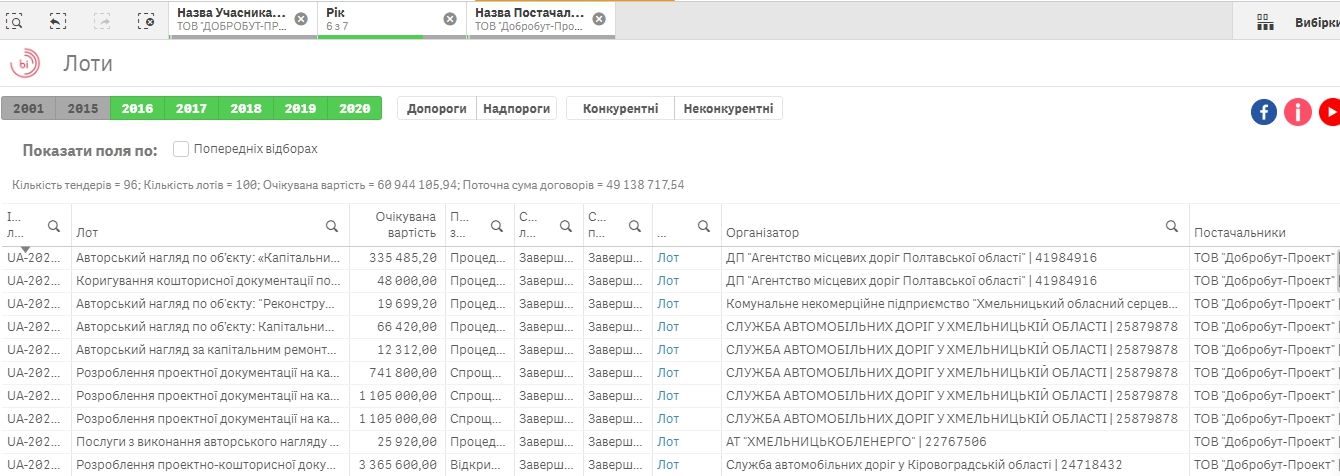
Task: Toggle year 2017 filter
Action: coord(191,108)
